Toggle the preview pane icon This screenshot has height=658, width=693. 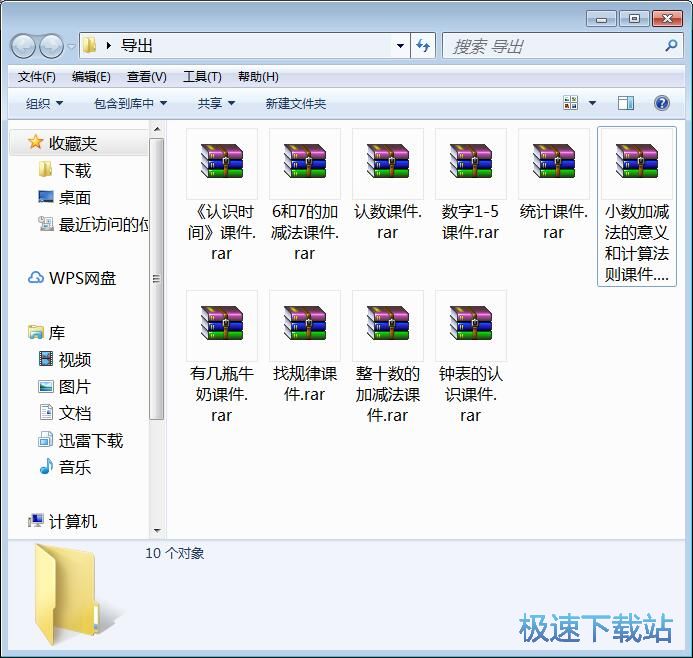pyautogui.click(x=625, y=103)
